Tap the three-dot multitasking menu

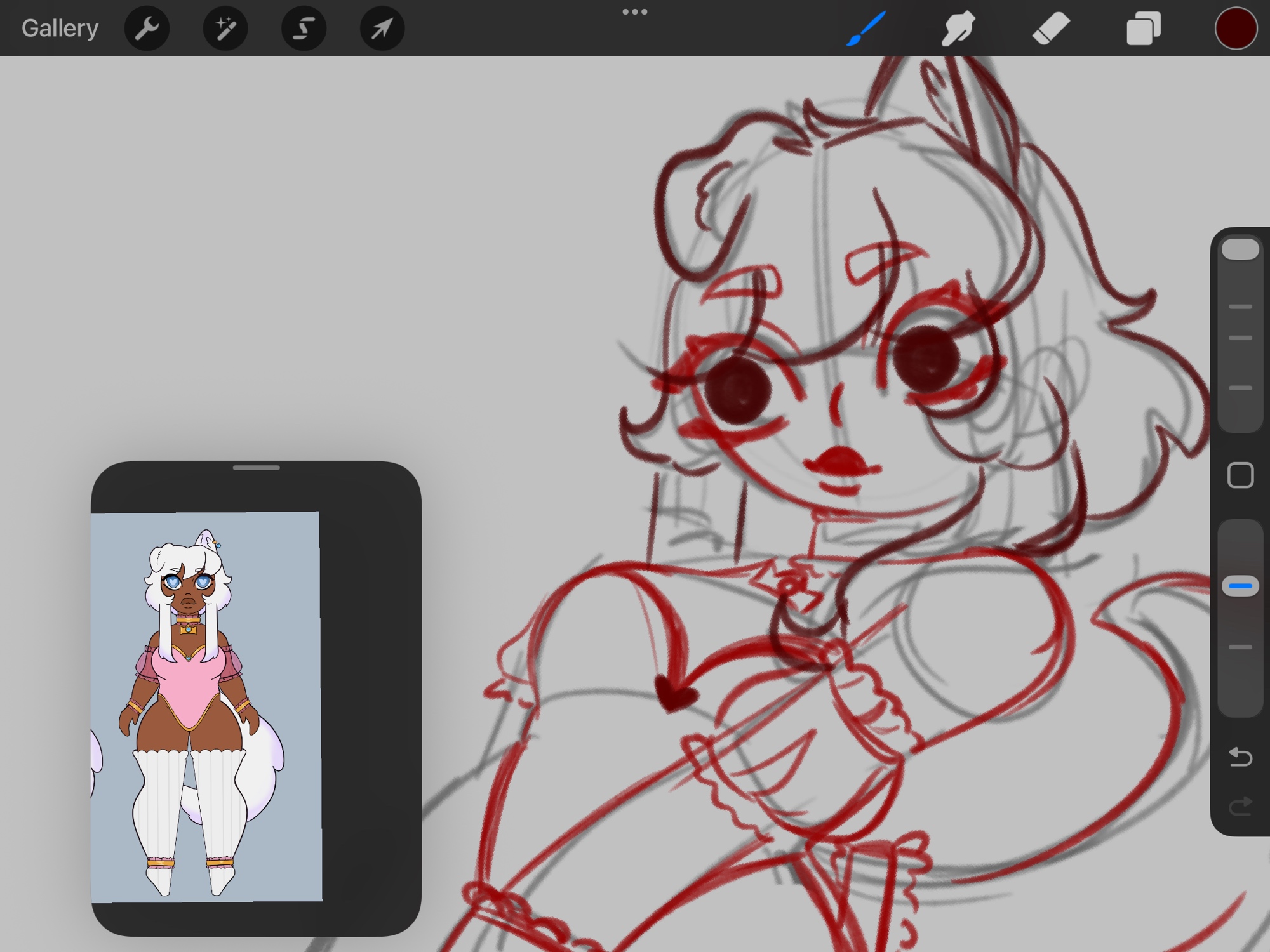(634, 11)
